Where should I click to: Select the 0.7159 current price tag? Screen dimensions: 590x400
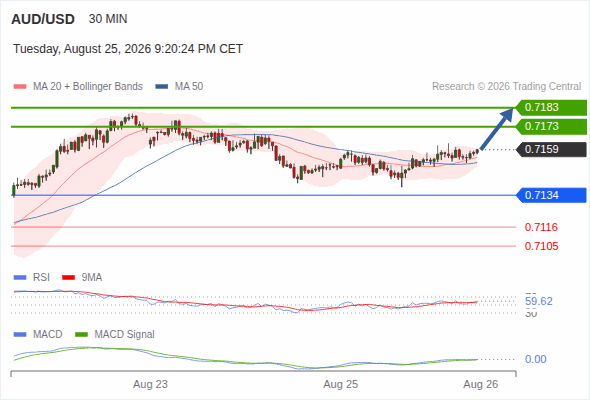[551, 149]
